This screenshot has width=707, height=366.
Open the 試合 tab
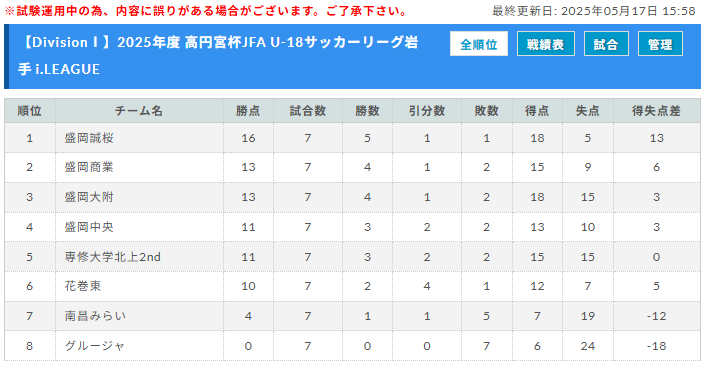coord(606,44)
